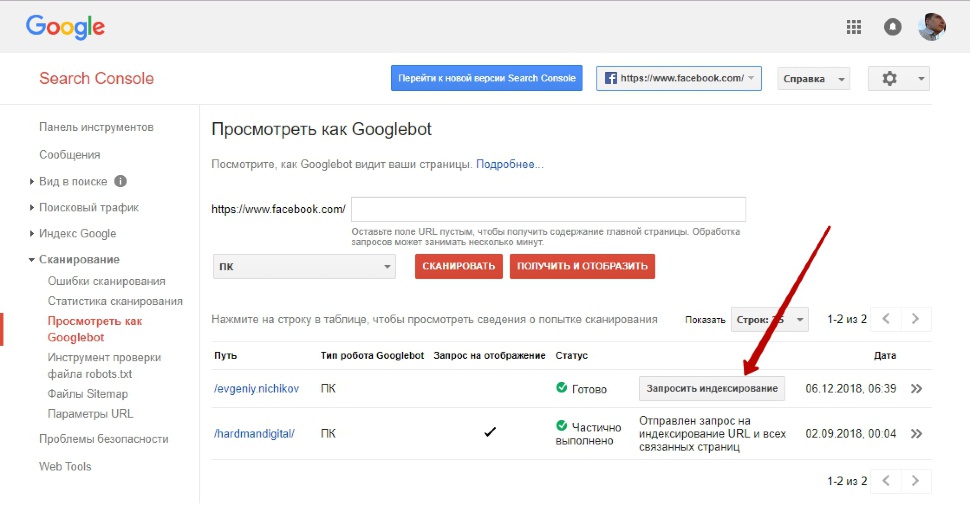Open the Google apps grid icon
The image size is (970, 506).
pyautogui.click(x=854, y=27)
